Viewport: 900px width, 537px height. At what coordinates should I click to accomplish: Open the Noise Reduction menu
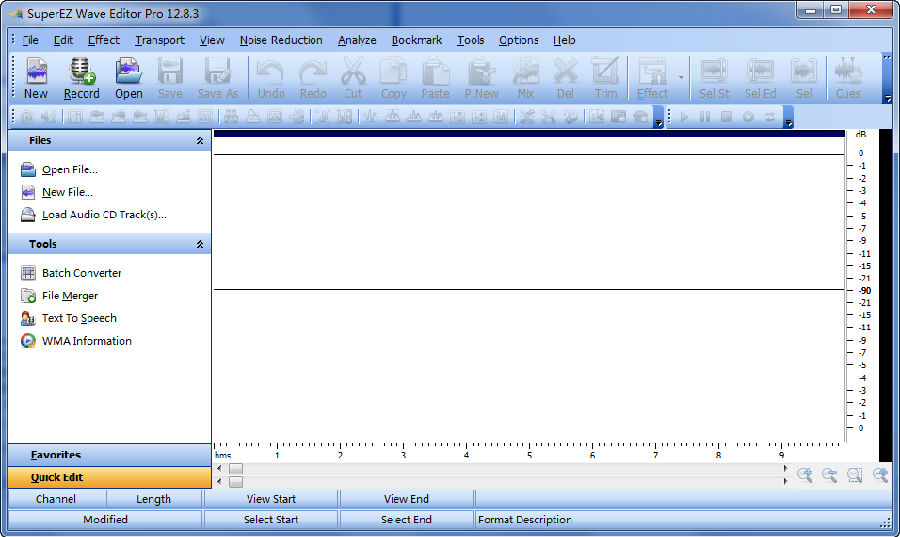(x=281, y=40)
